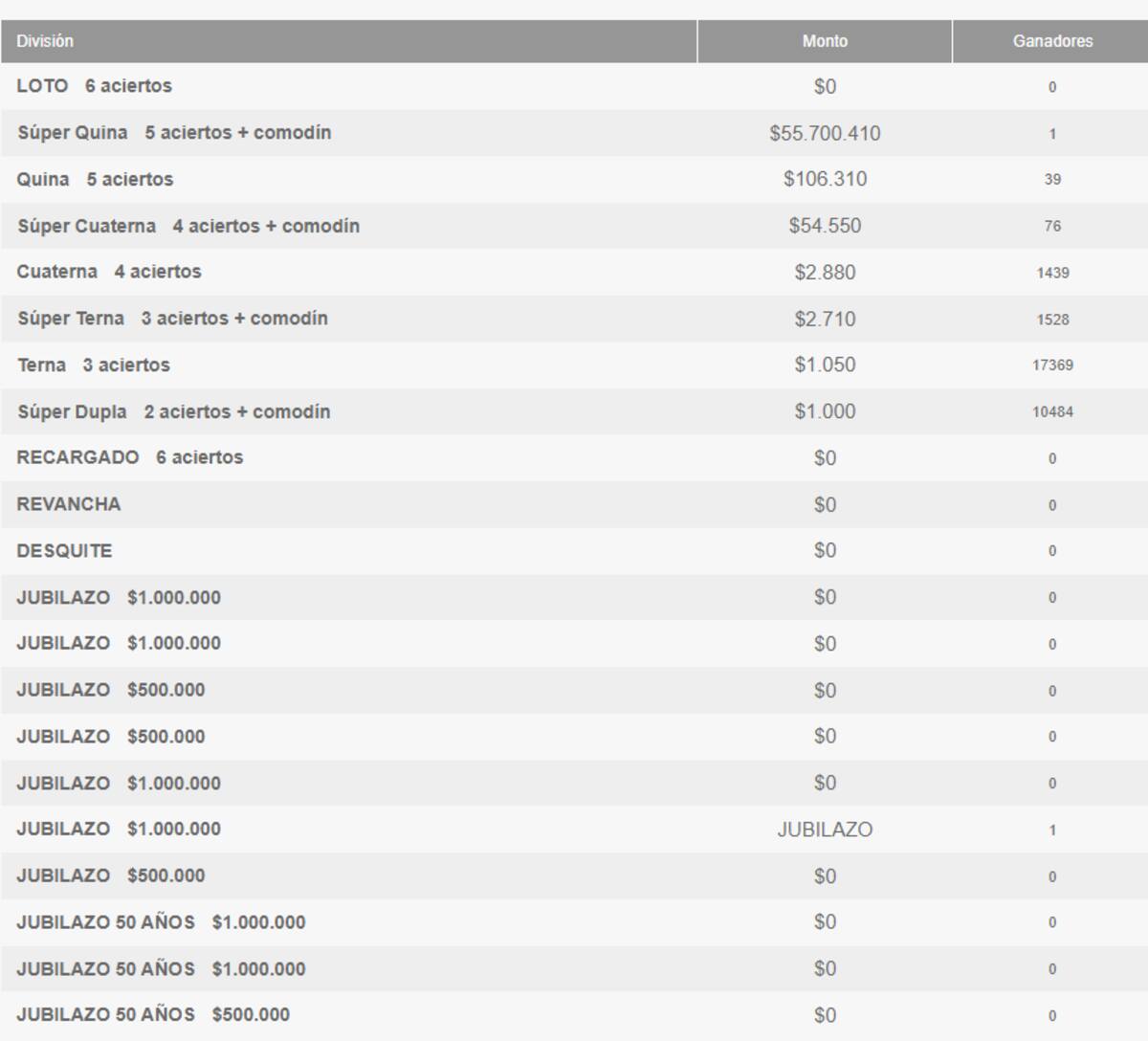Click the JUBILAZO value in Monto column
1148x1041 pixels.
click(x=825, y=830)
